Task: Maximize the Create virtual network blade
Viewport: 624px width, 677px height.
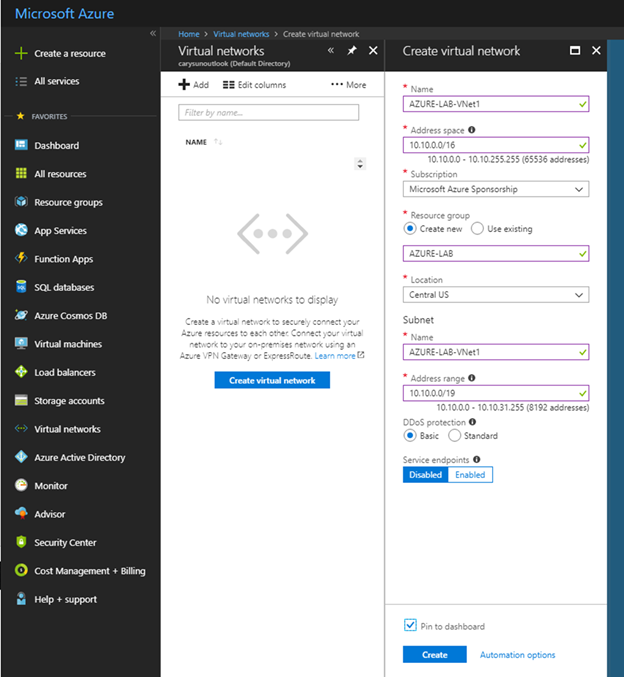Action: tap(575, 51)
